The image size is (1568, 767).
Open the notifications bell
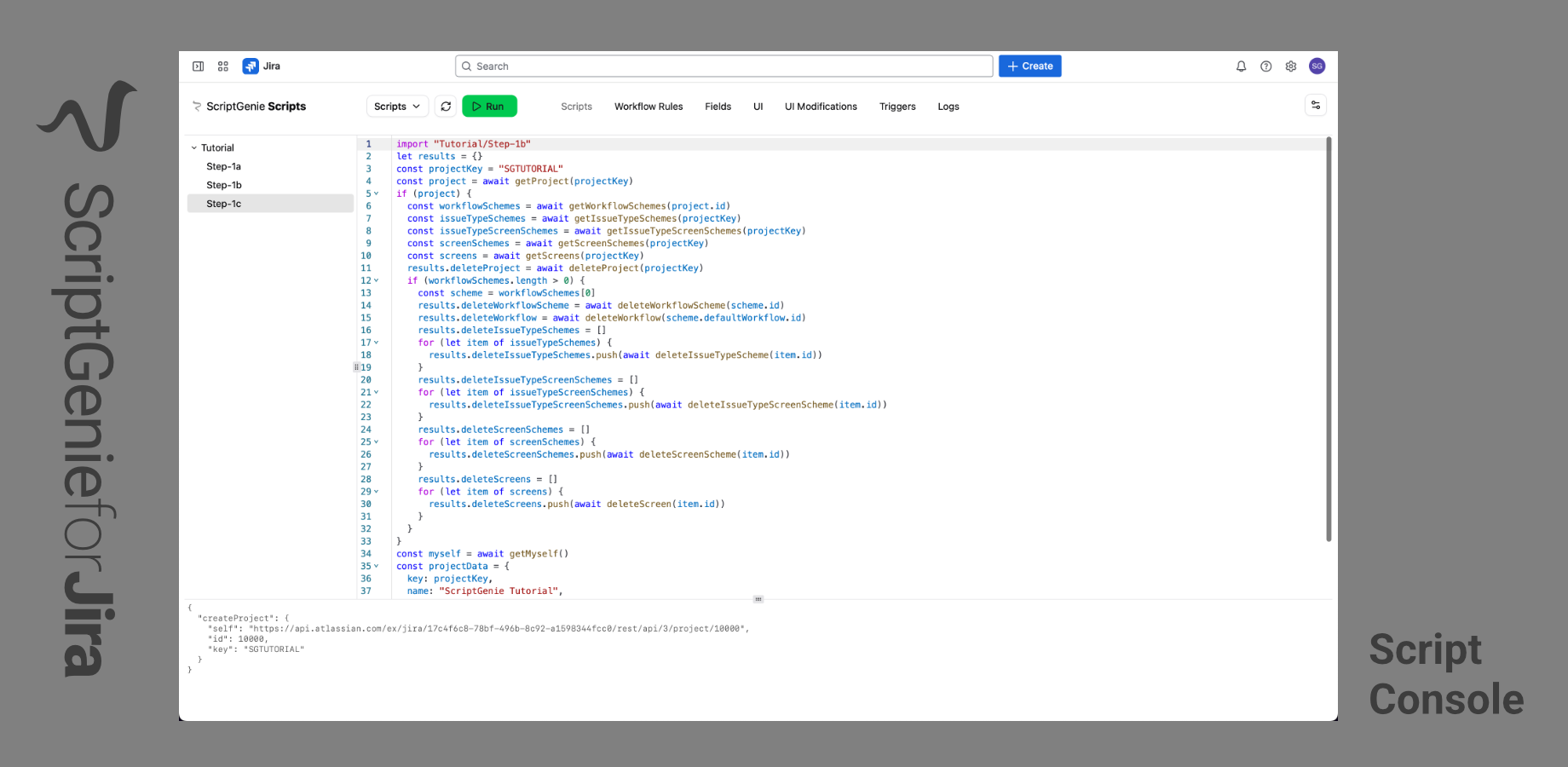click(x=1241, y=66)
